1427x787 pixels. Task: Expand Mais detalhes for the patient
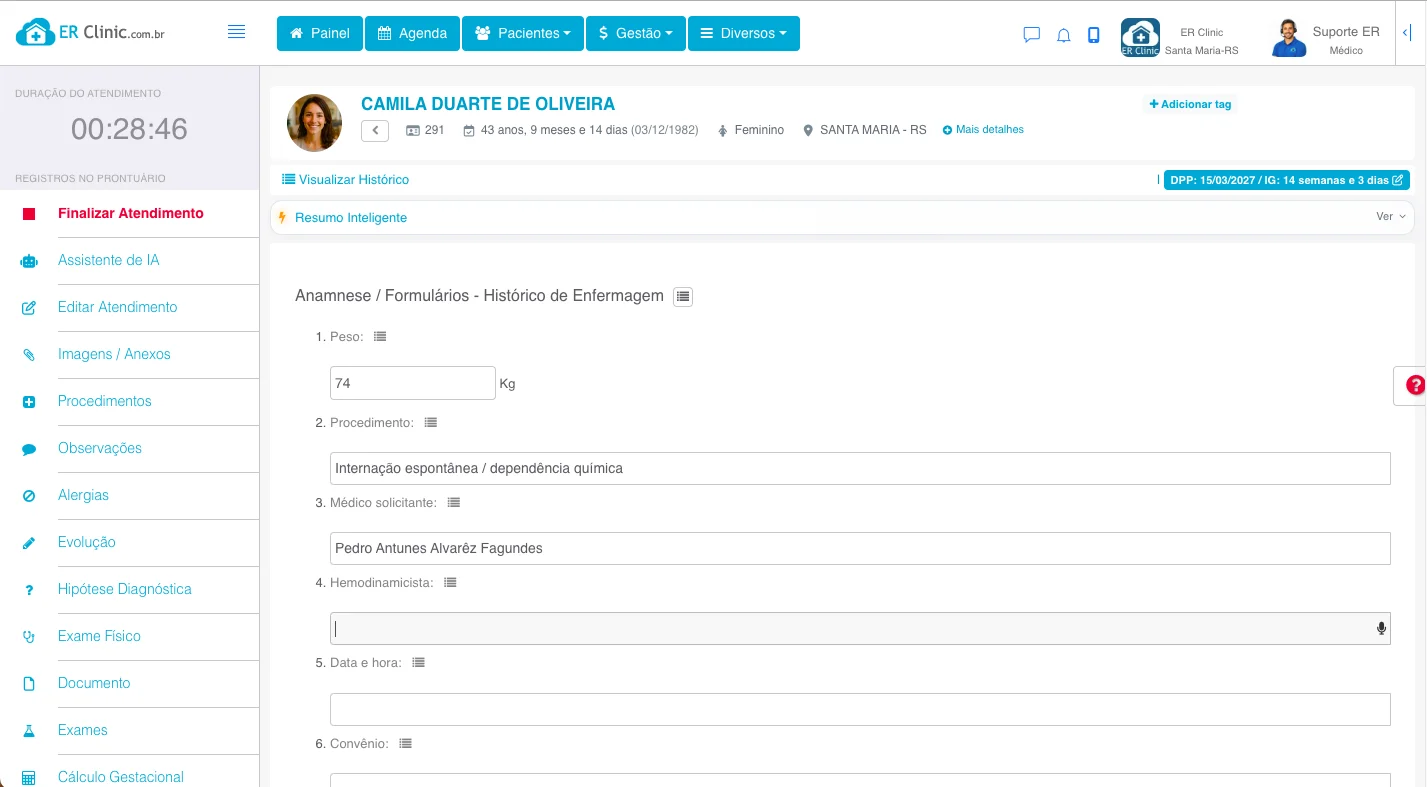pyautogui.click(x=983, y=130)
